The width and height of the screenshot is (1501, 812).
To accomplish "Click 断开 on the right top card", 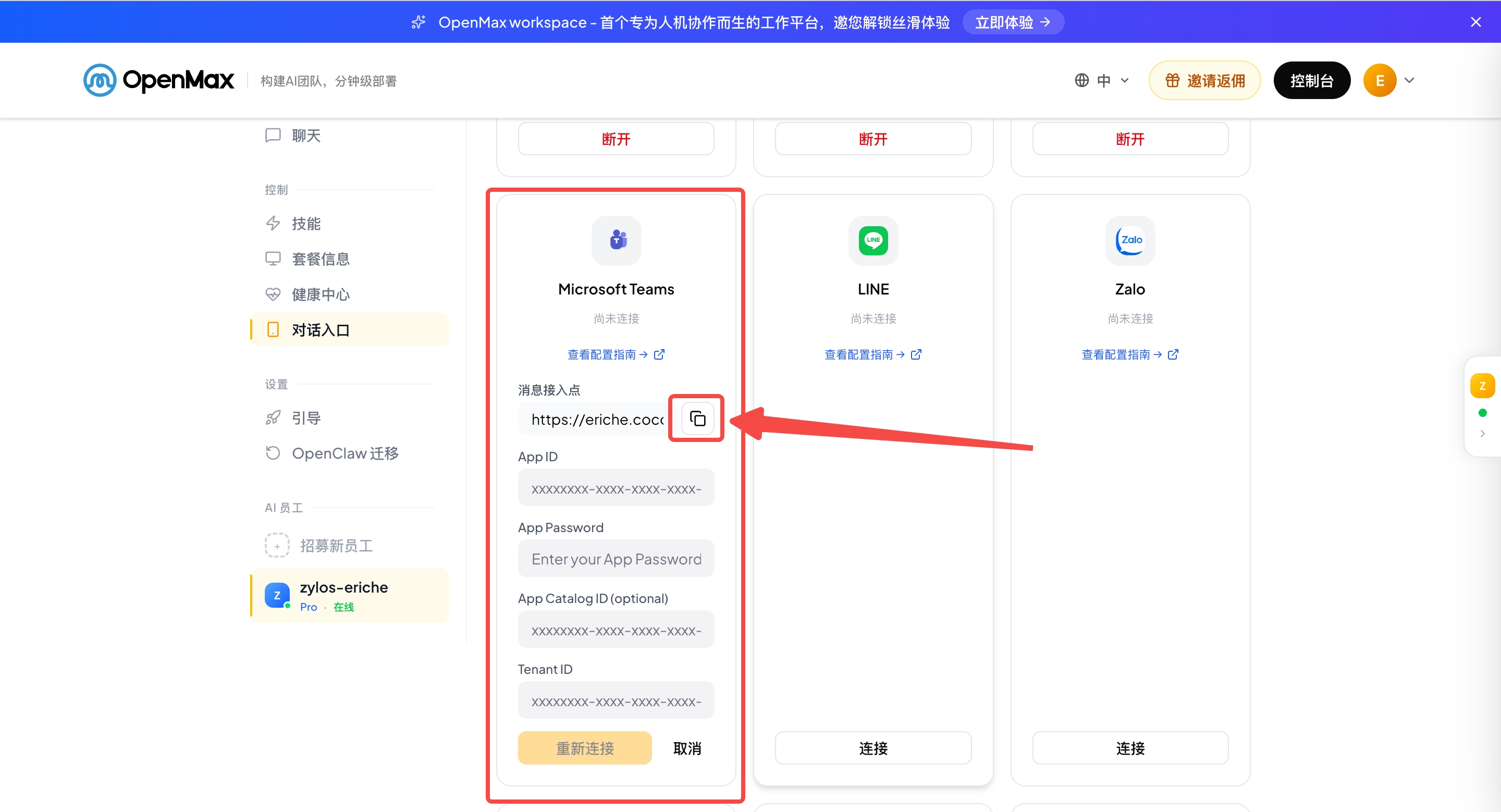I will [1130, 139].
